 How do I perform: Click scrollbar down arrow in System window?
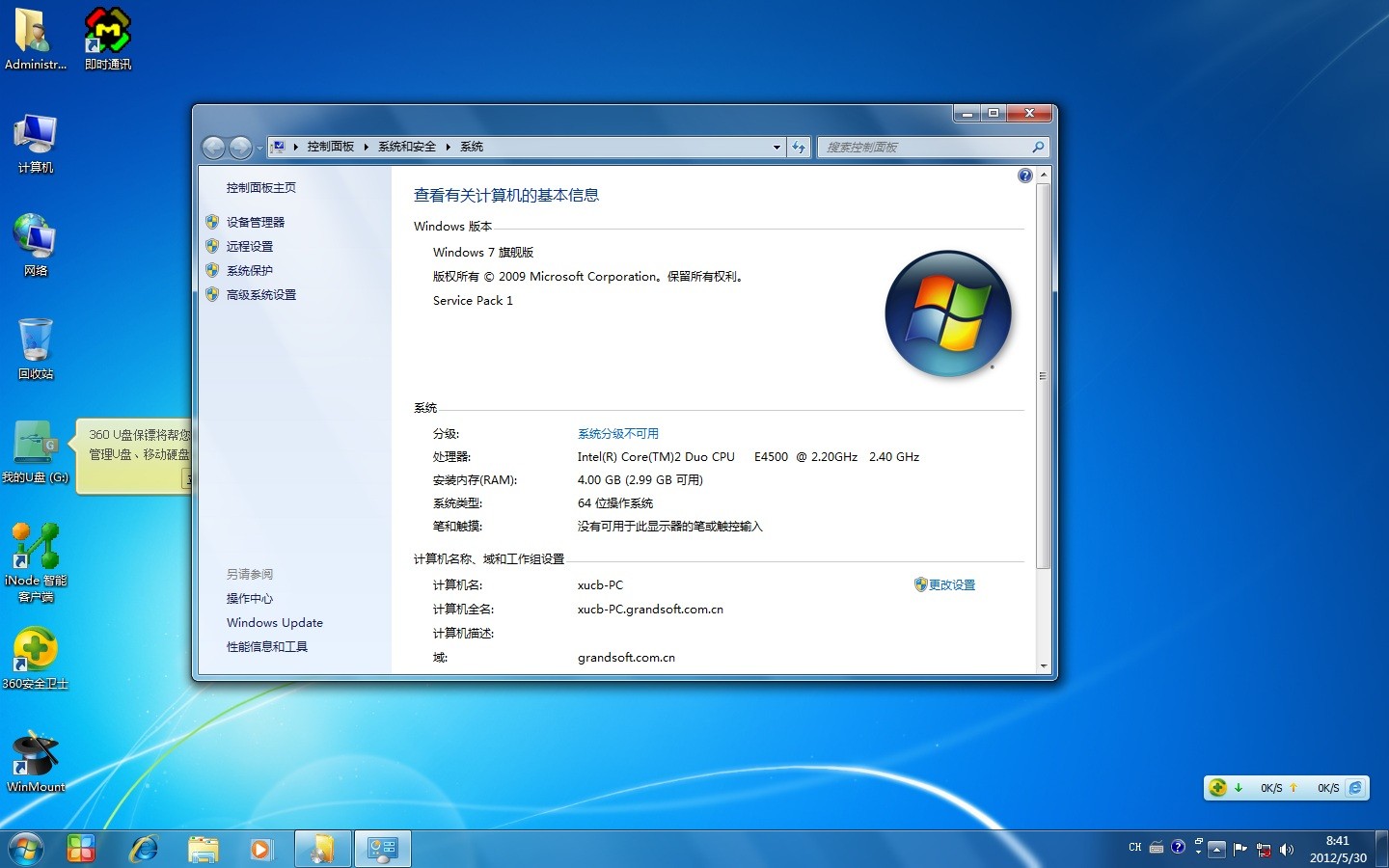tap(1043, 665)
